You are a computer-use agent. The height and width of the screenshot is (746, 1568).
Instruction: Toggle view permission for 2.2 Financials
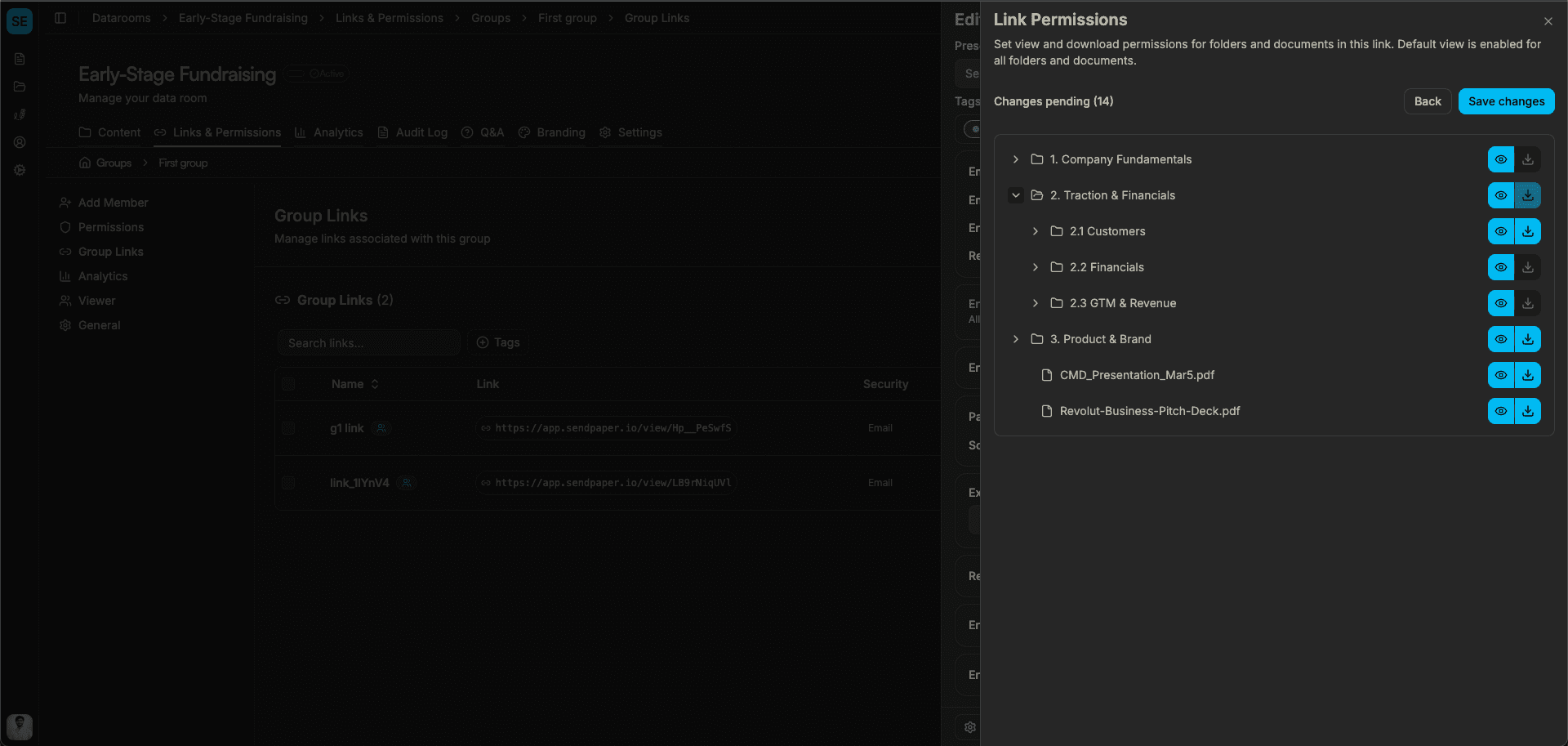tap(1500, 267)
